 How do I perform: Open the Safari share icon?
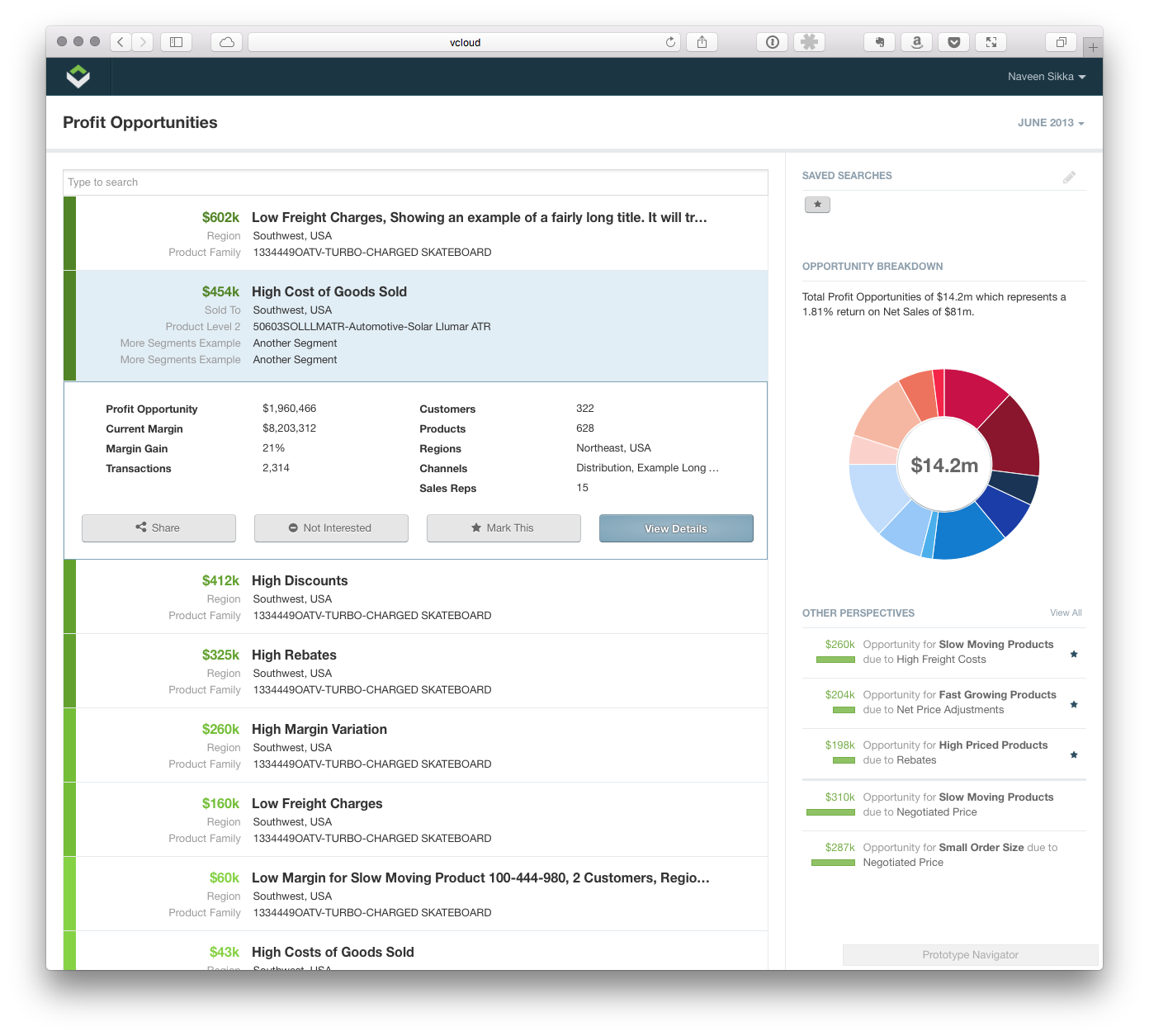pos(702,42)
